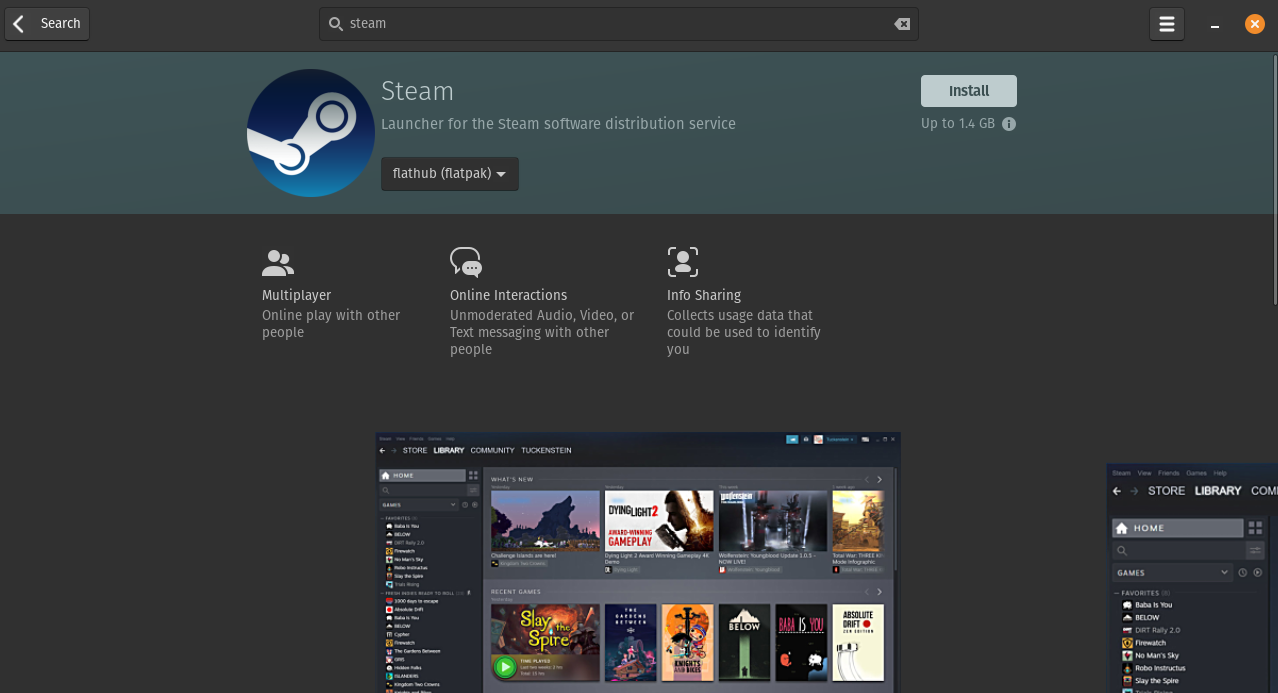Click the Online Interactions heading
Viewport: 1278px width, 693px height.
pyautogui.click(x=508, y=295)
